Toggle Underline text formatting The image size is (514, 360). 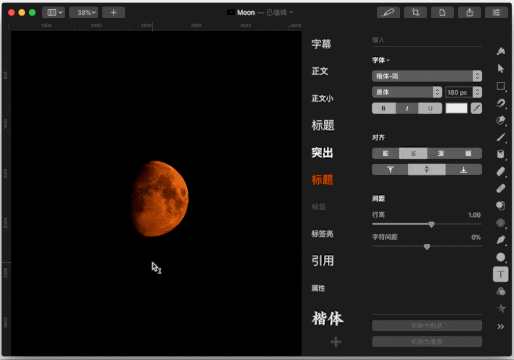point(430,108)
